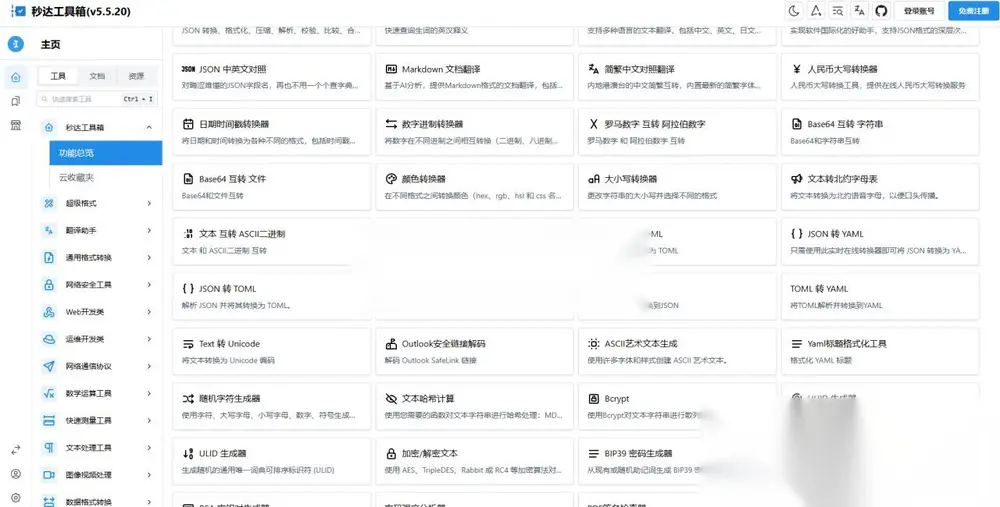The image size is (1000, 507).
Task: Open 云收藏夹 in the sidebar
Action: point(105,178)
